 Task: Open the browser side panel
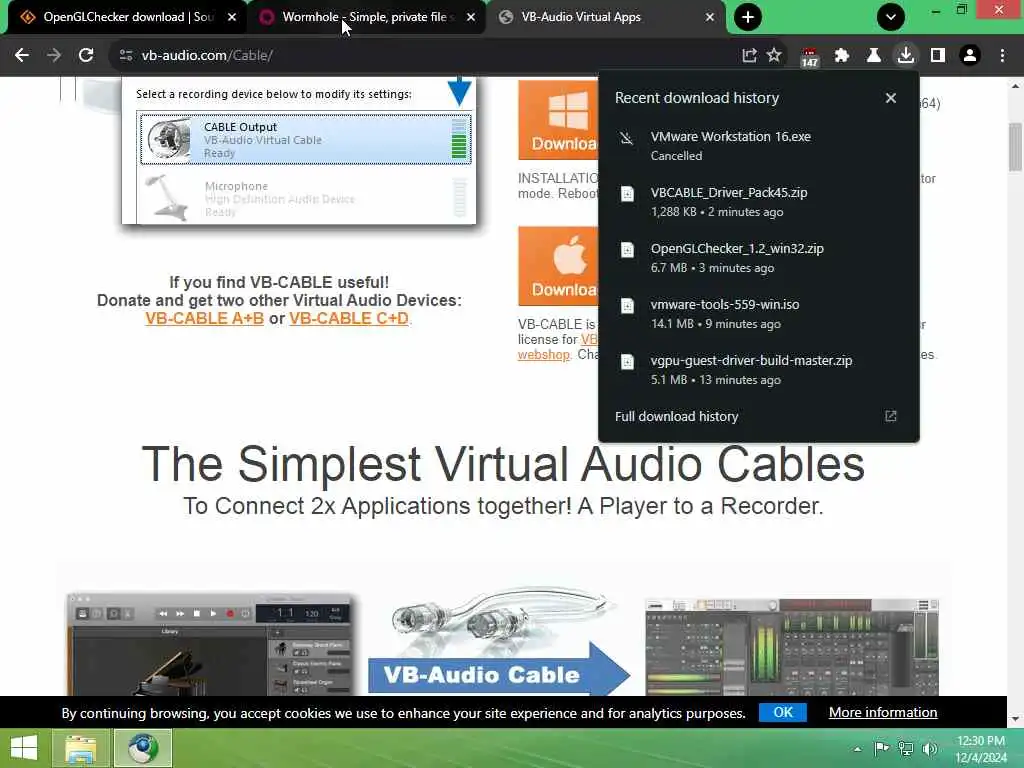[x=938, y=56]
